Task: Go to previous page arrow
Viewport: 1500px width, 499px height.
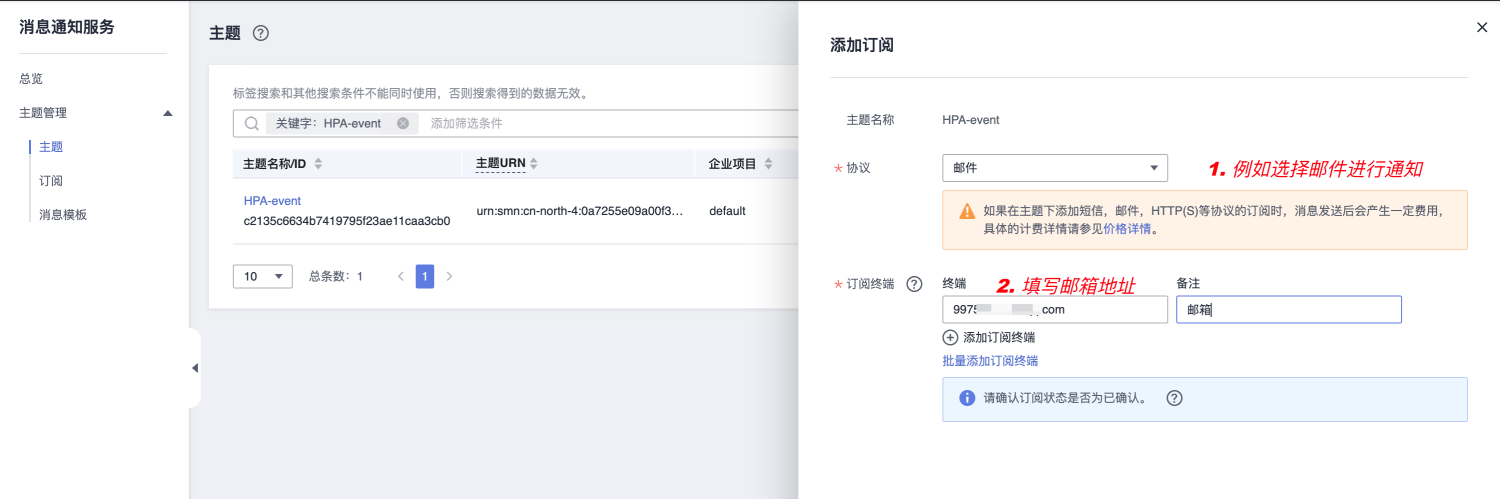Action: pyautogui.click(x=401, y=276)
